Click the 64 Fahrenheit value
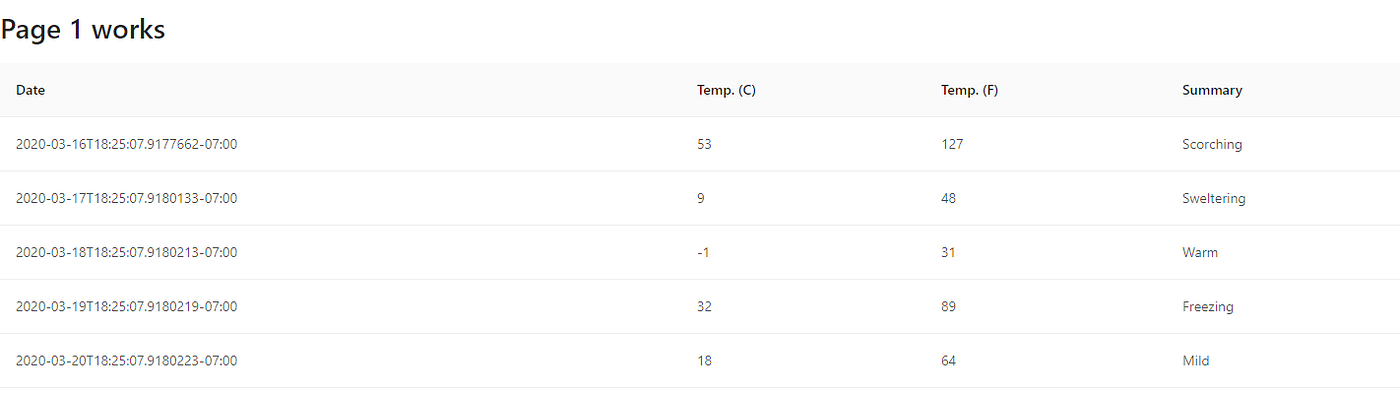 tap(948, 360)
